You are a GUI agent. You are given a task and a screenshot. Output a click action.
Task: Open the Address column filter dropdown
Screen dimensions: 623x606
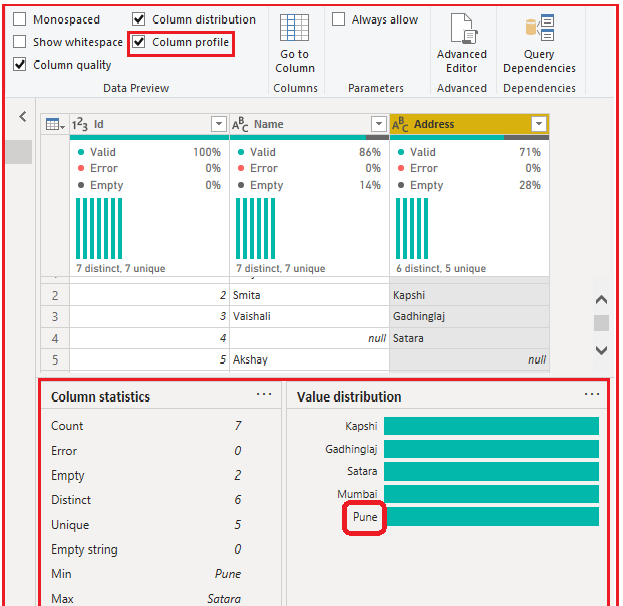click(539, 124)
